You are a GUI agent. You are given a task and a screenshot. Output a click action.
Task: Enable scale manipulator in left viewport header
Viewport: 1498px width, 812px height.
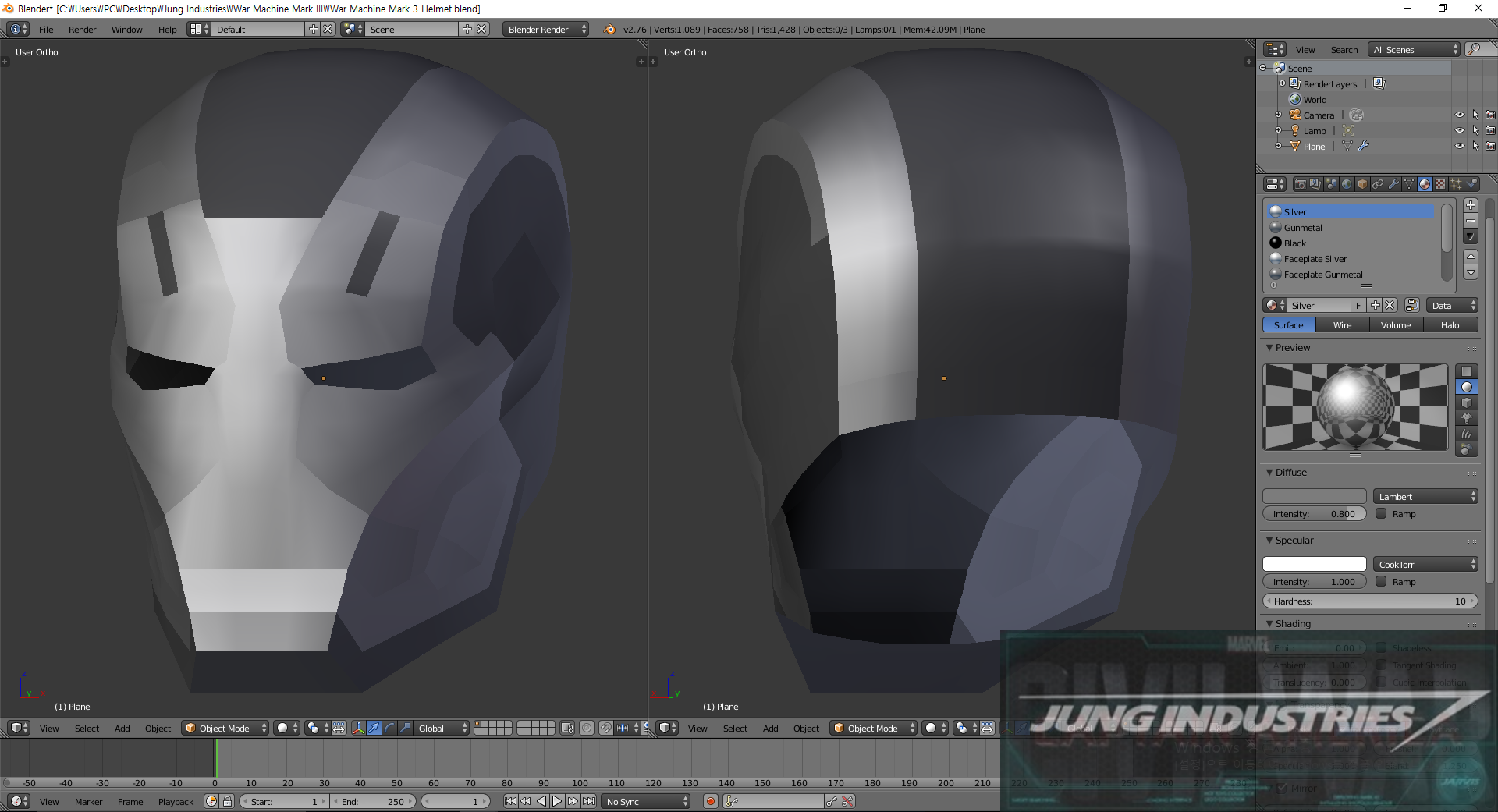click(406, 728)
